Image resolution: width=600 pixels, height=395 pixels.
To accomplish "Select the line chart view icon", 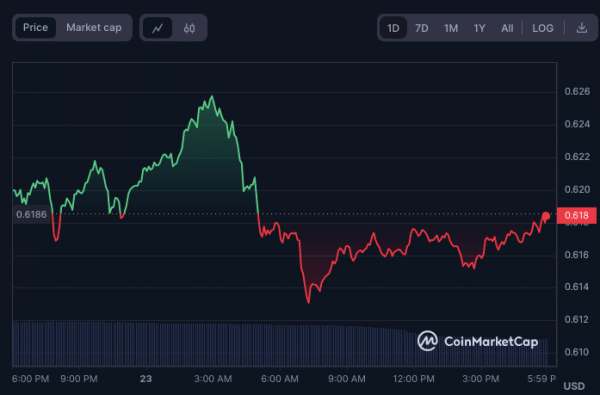I will pyautogui.click(x=157, y=28).
